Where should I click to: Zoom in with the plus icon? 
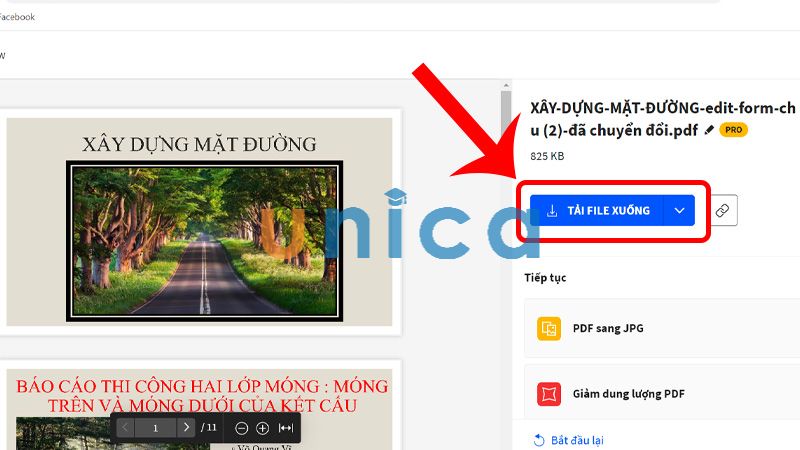pos(262,428)
